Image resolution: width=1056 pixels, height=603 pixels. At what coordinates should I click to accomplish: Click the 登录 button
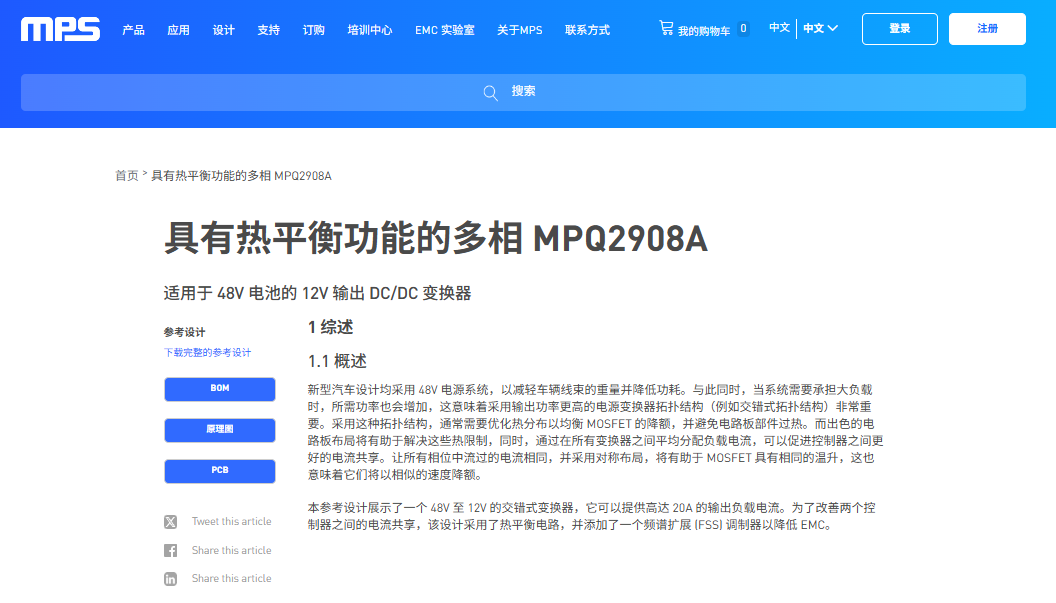[899, 29]
